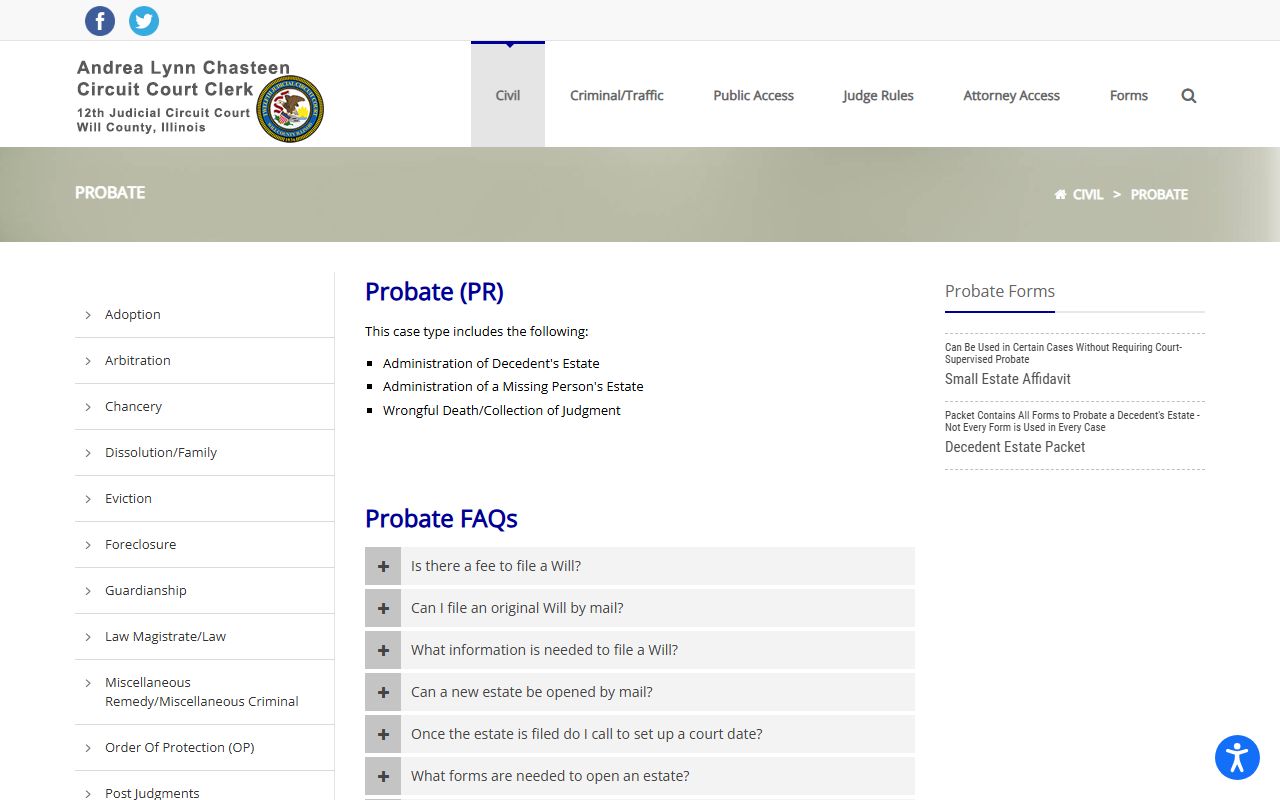Go to Chancery in sidebar
Screen dimensions: 1280x800
133,406
